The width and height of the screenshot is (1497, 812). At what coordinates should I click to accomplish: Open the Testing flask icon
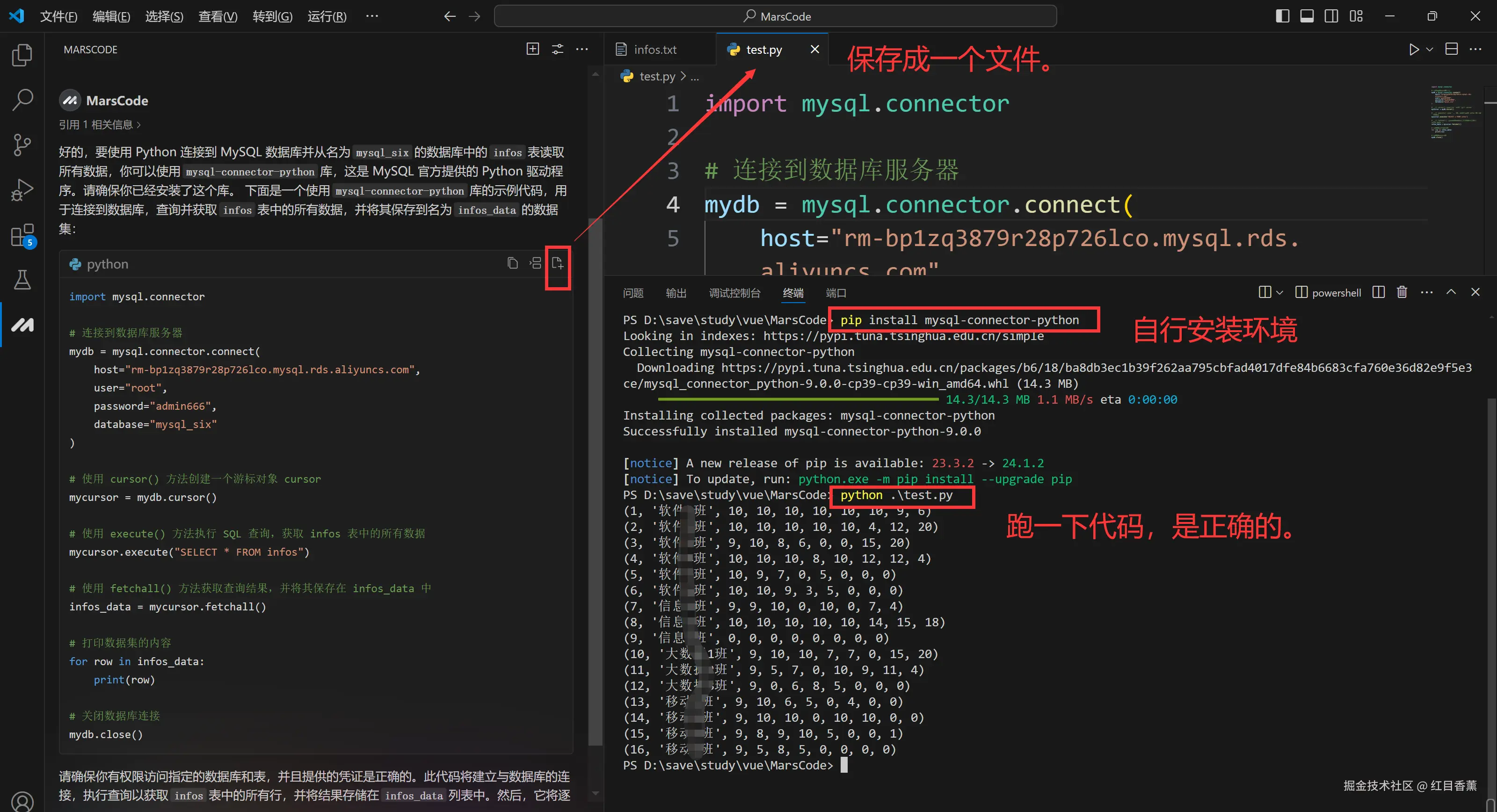point(22,280)
